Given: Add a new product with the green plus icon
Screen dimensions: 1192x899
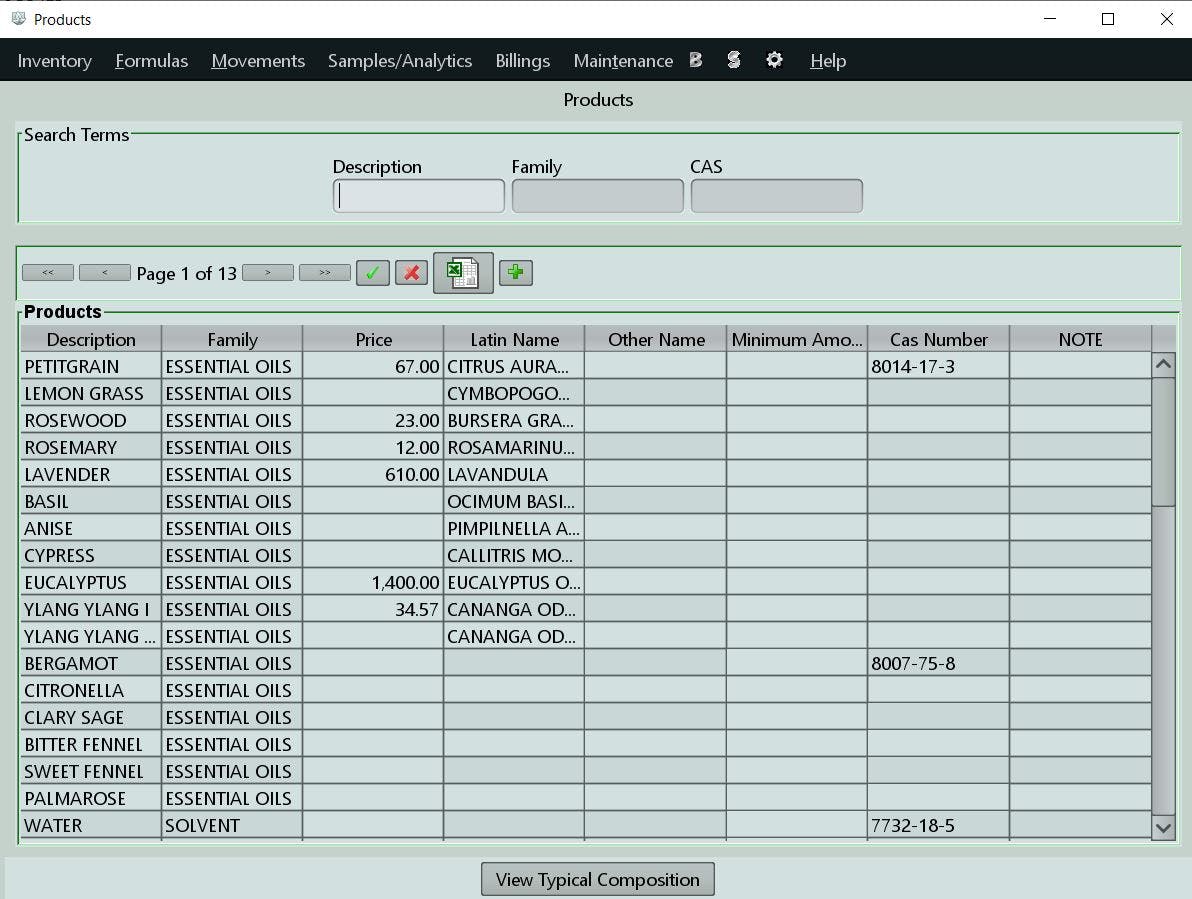Looking at the screenshot, I should (x=515, y=273).
